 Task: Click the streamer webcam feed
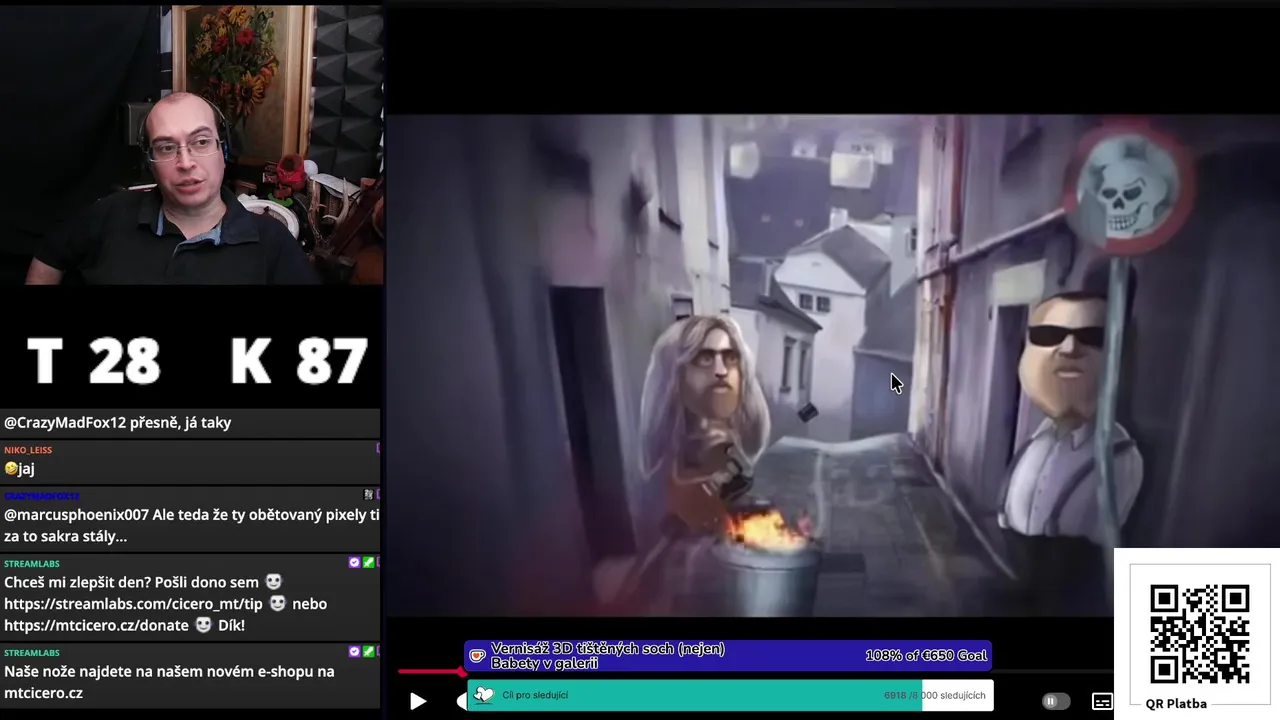(x=191, y=145)
